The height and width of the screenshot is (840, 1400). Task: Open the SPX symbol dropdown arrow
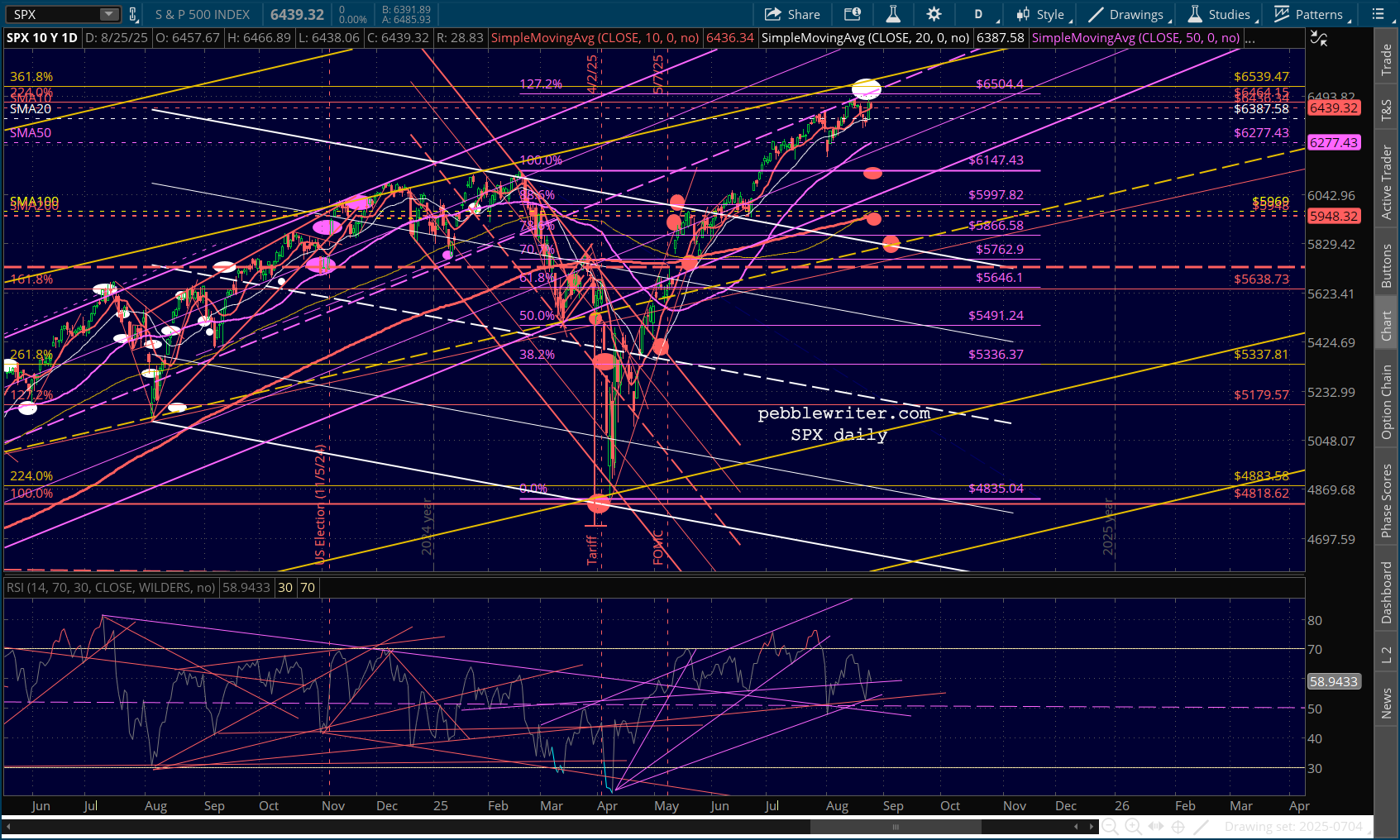(x=109, y=14)
